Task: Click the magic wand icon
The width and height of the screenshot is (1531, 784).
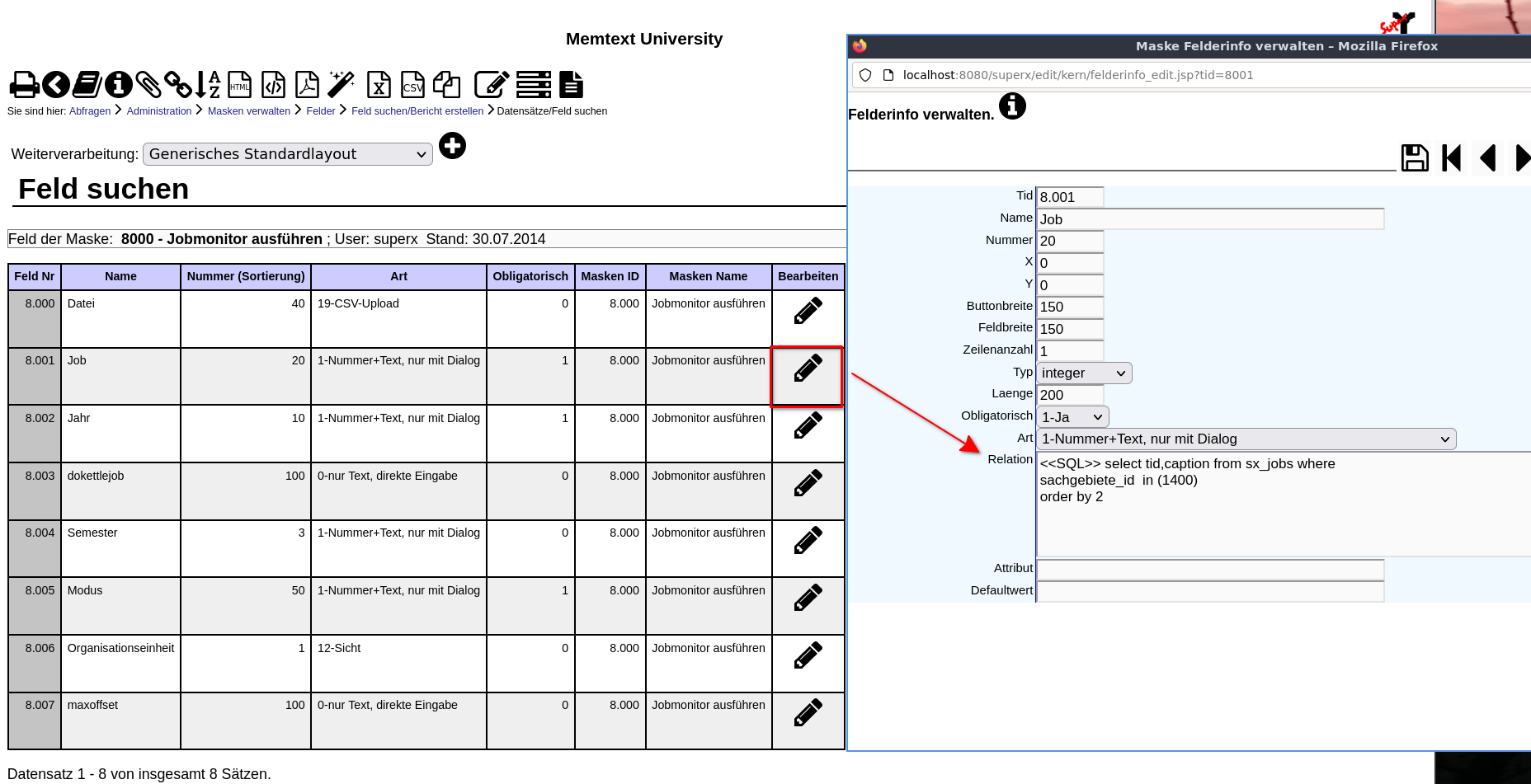Action: (342, 85)
